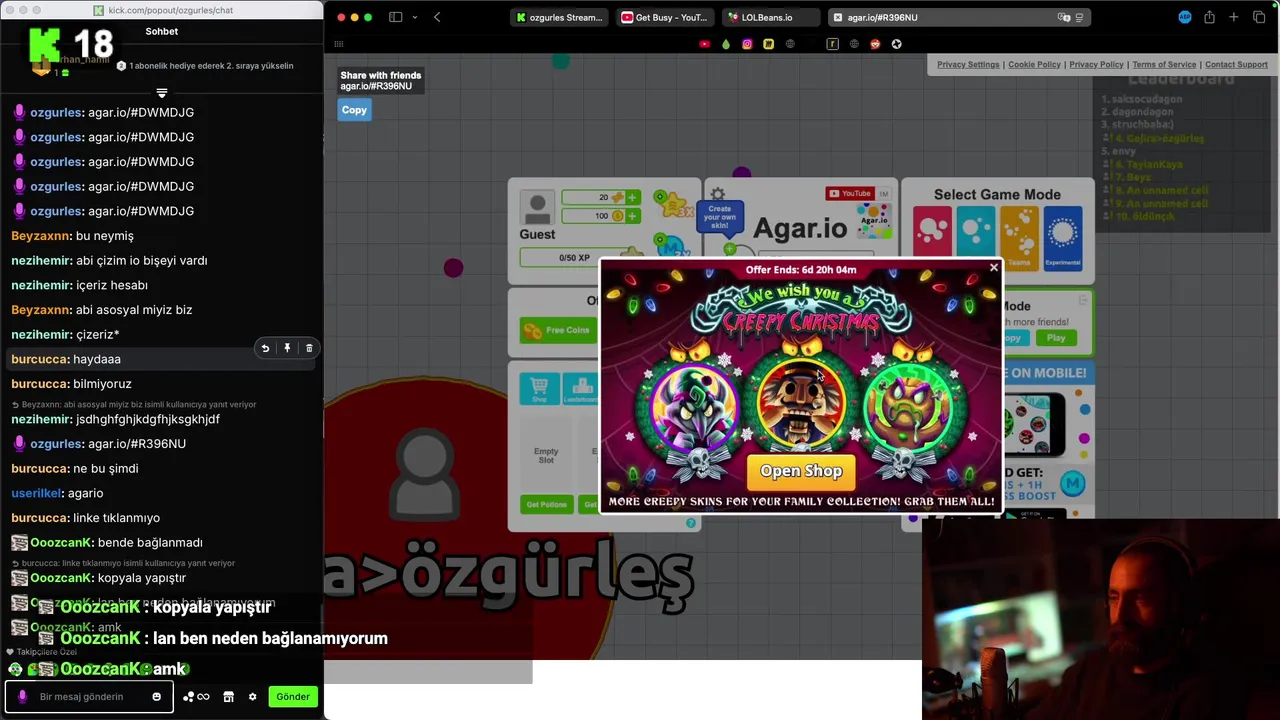Switch to the LOLBeans.io tab

(770, 17)
